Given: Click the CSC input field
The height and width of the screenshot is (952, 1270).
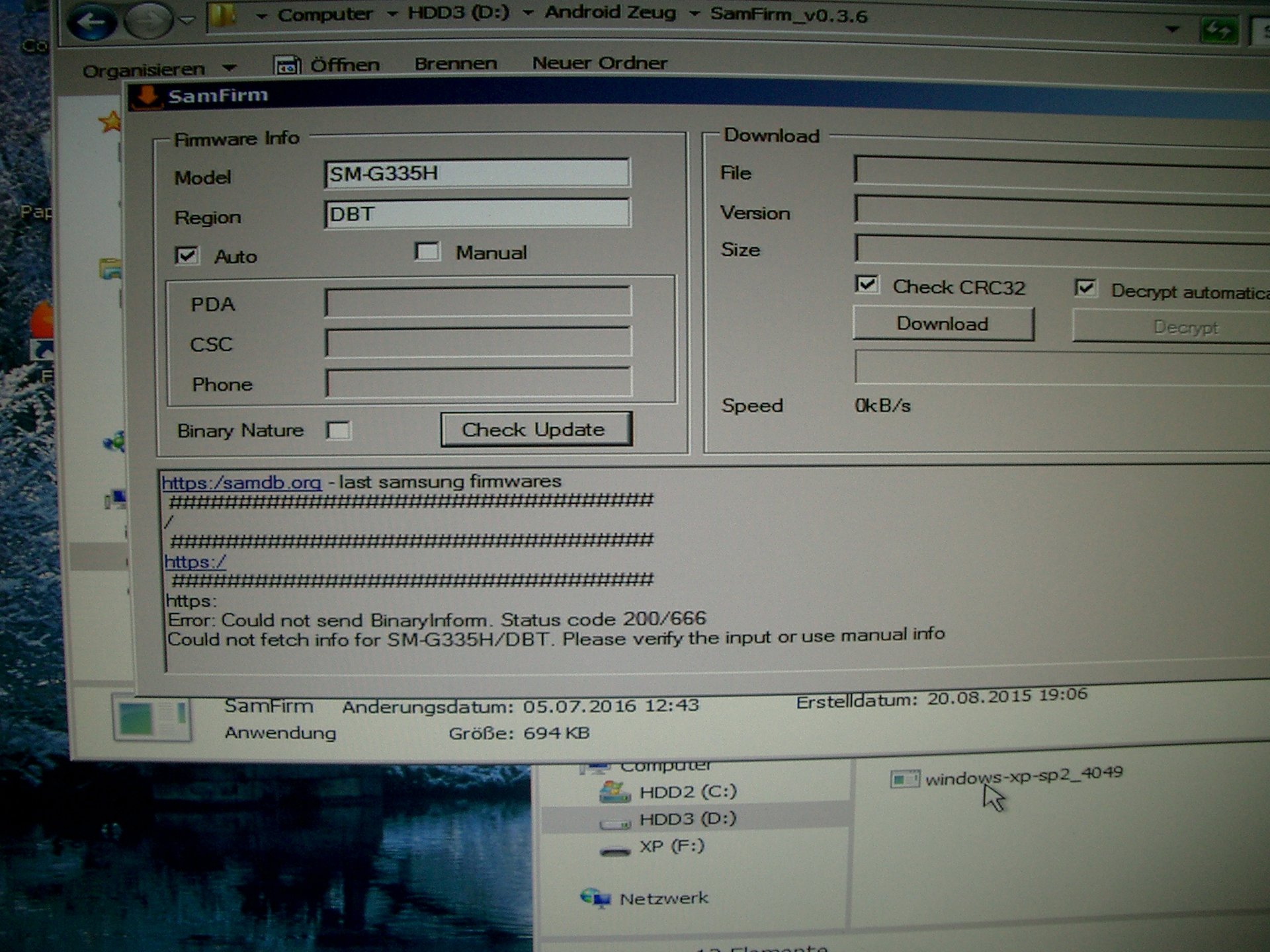Looking at the screenshot, I should tap(478, 342).
